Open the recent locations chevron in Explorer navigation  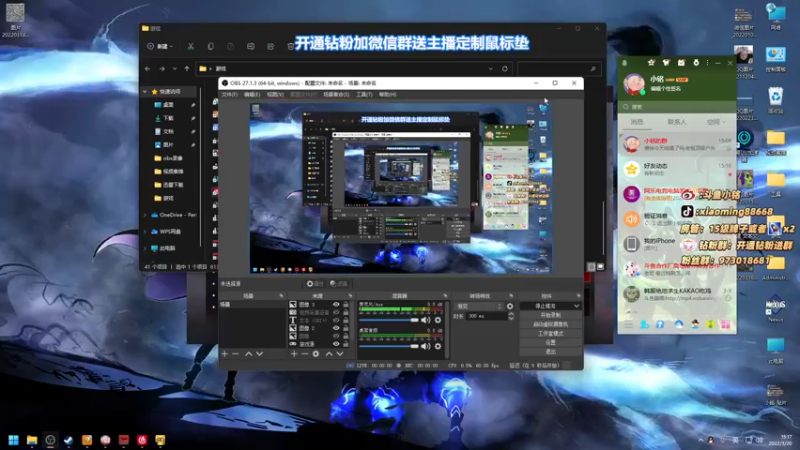[174, 68]
